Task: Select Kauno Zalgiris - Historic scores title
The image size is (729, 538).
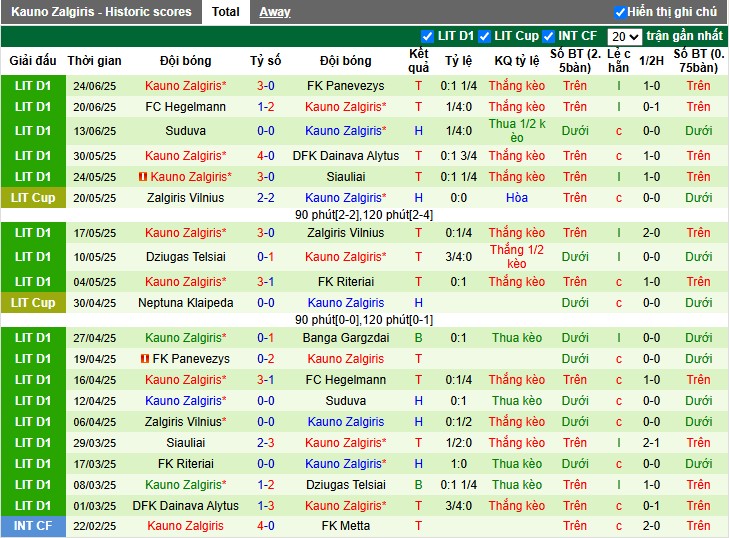Action: pos(101,12)
